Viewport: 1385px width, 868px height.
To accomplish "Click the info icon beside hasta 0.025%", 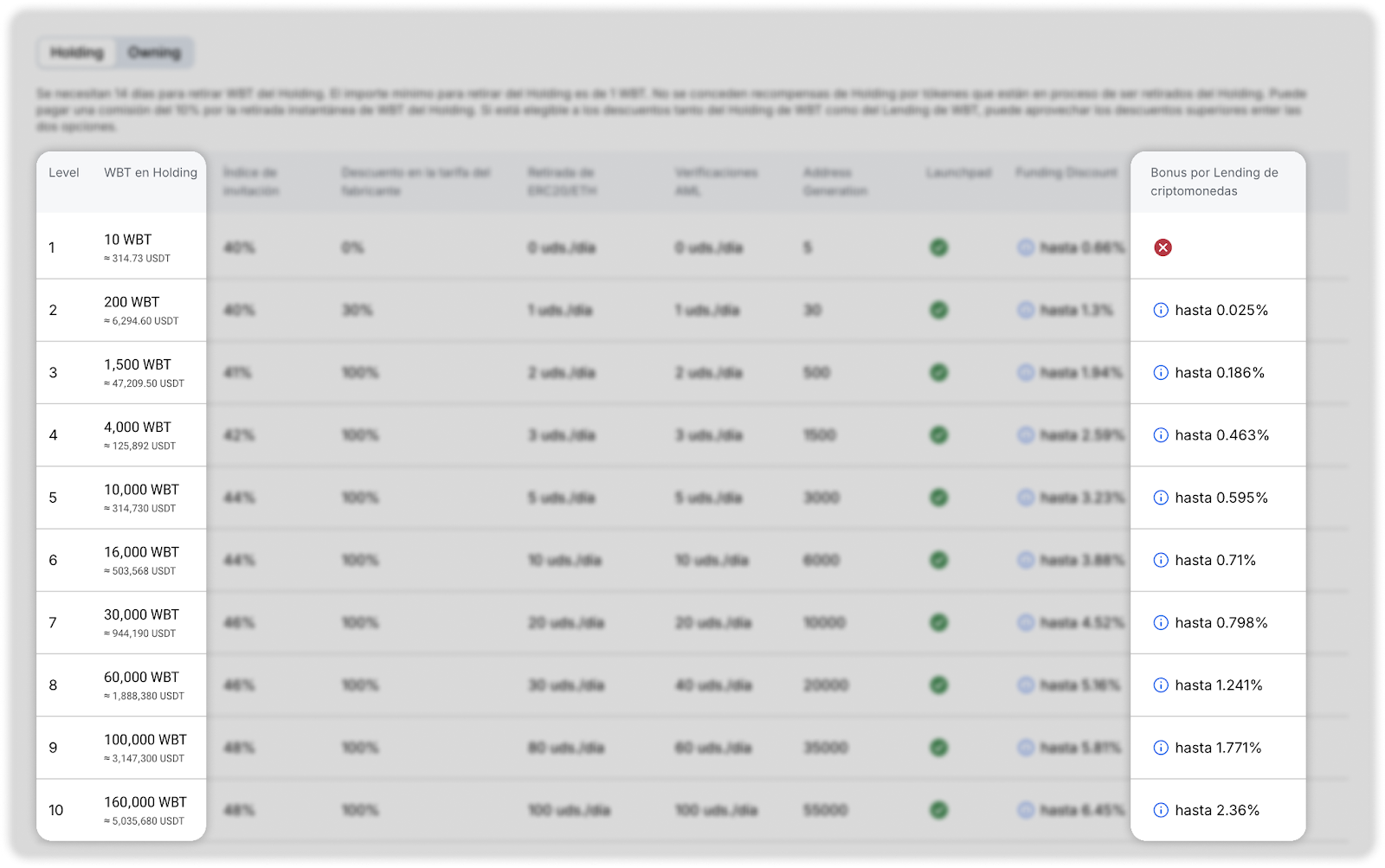I will (x=1161, y=310).
